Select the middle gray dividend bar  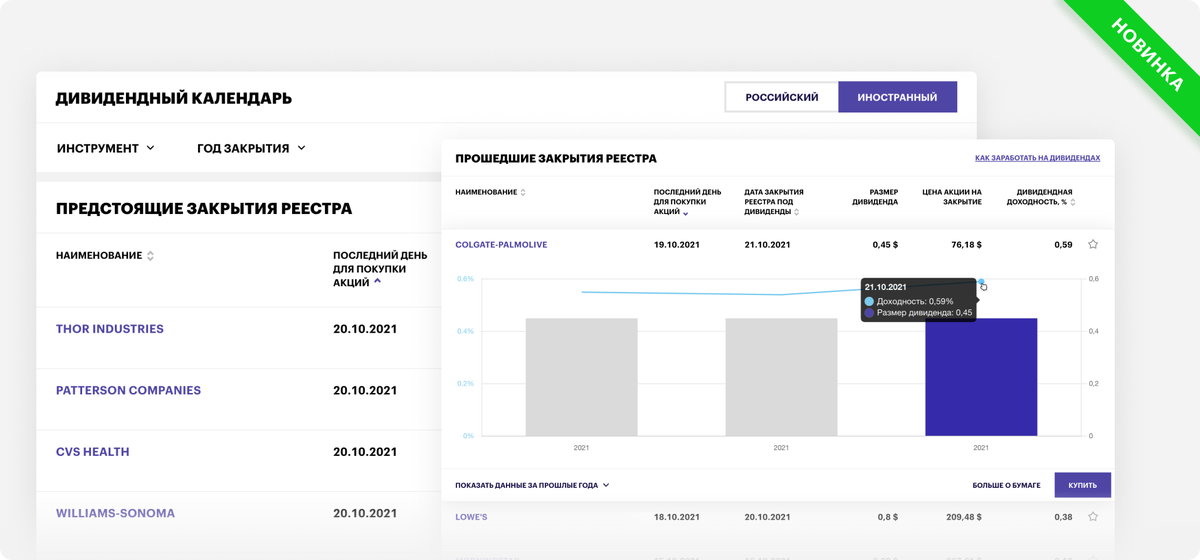coord(781,377)
